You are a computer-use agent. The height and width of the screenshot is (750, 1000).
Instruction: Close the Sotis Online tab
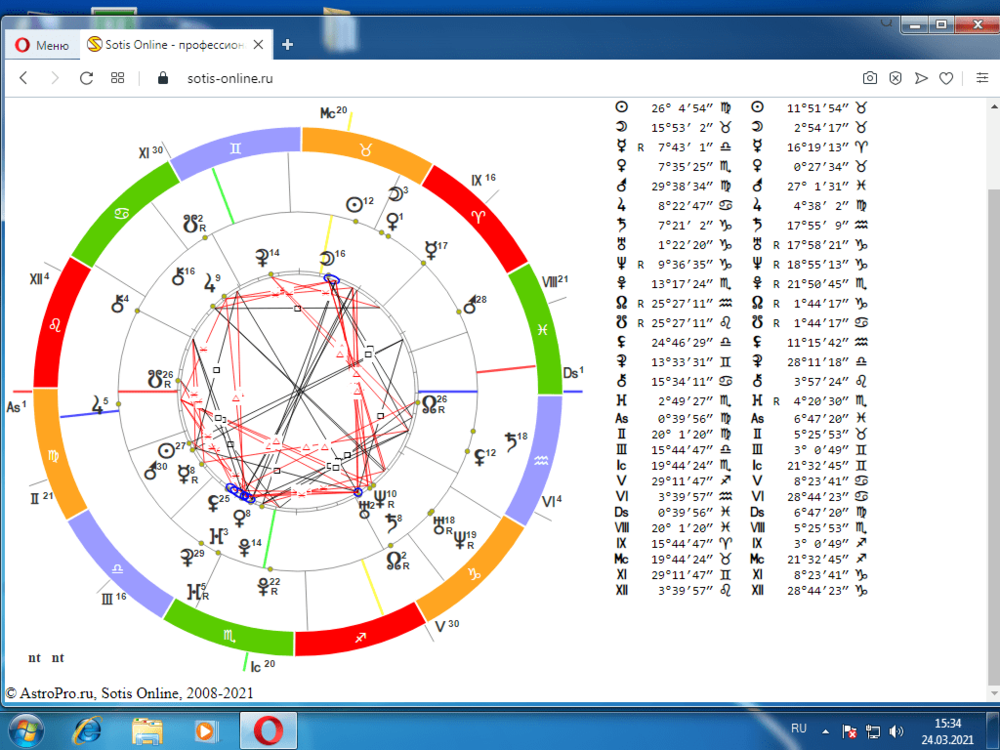pos(258,45)
